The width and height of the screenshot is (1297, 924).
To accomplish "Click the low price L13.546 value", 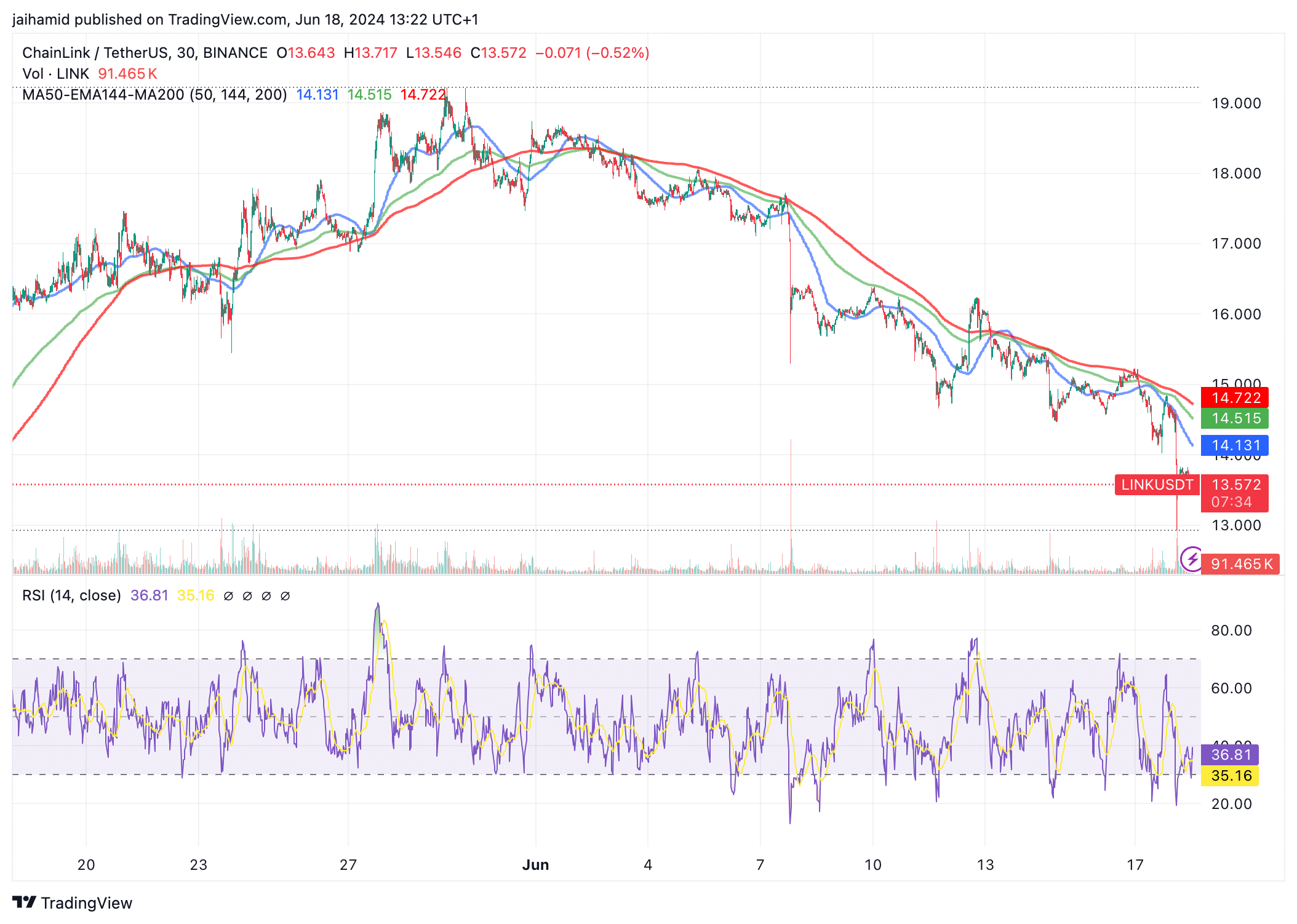I will 434,53.
